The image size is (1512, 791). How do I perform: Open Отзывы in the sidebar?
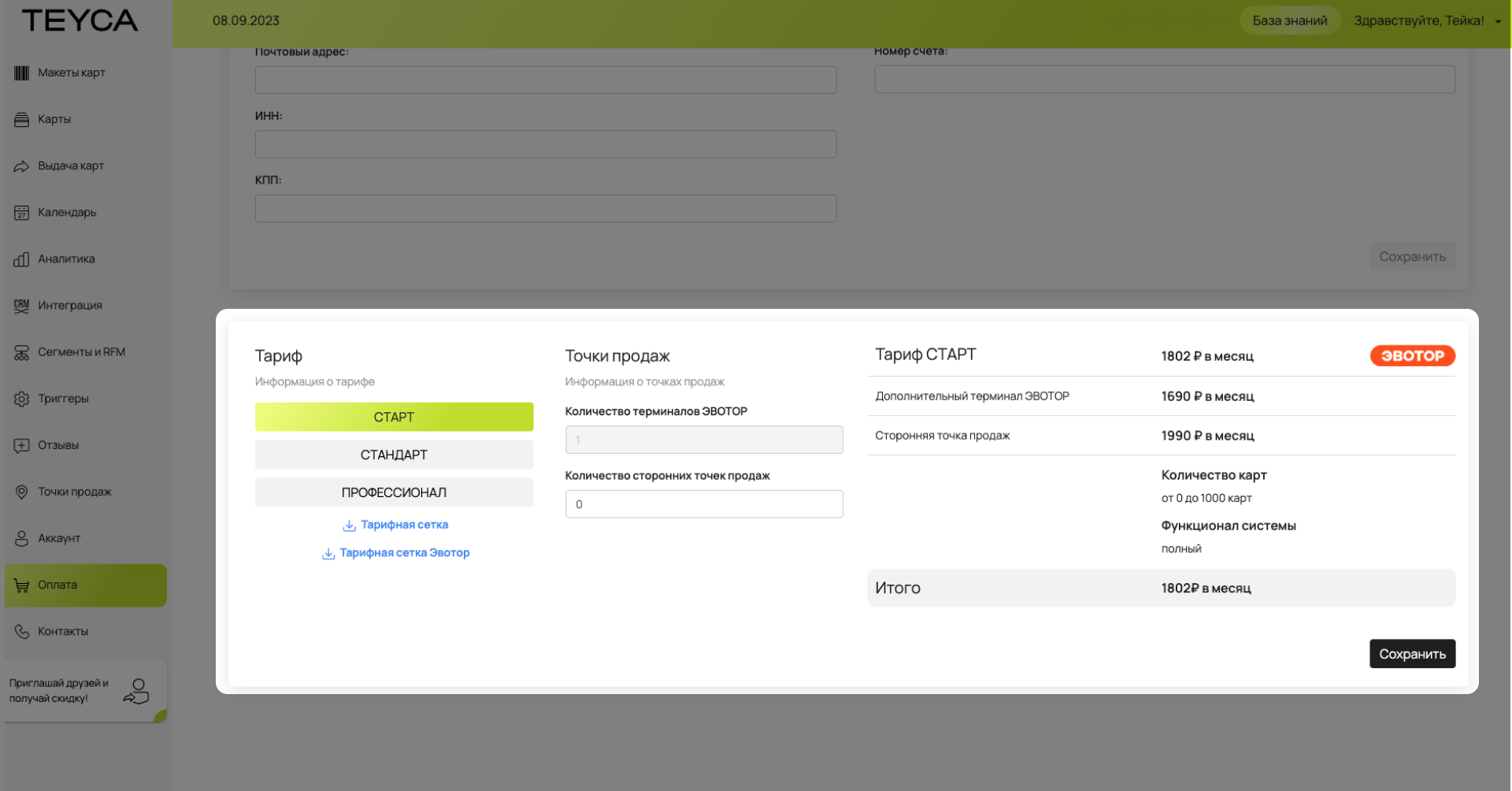click(86, 445)
